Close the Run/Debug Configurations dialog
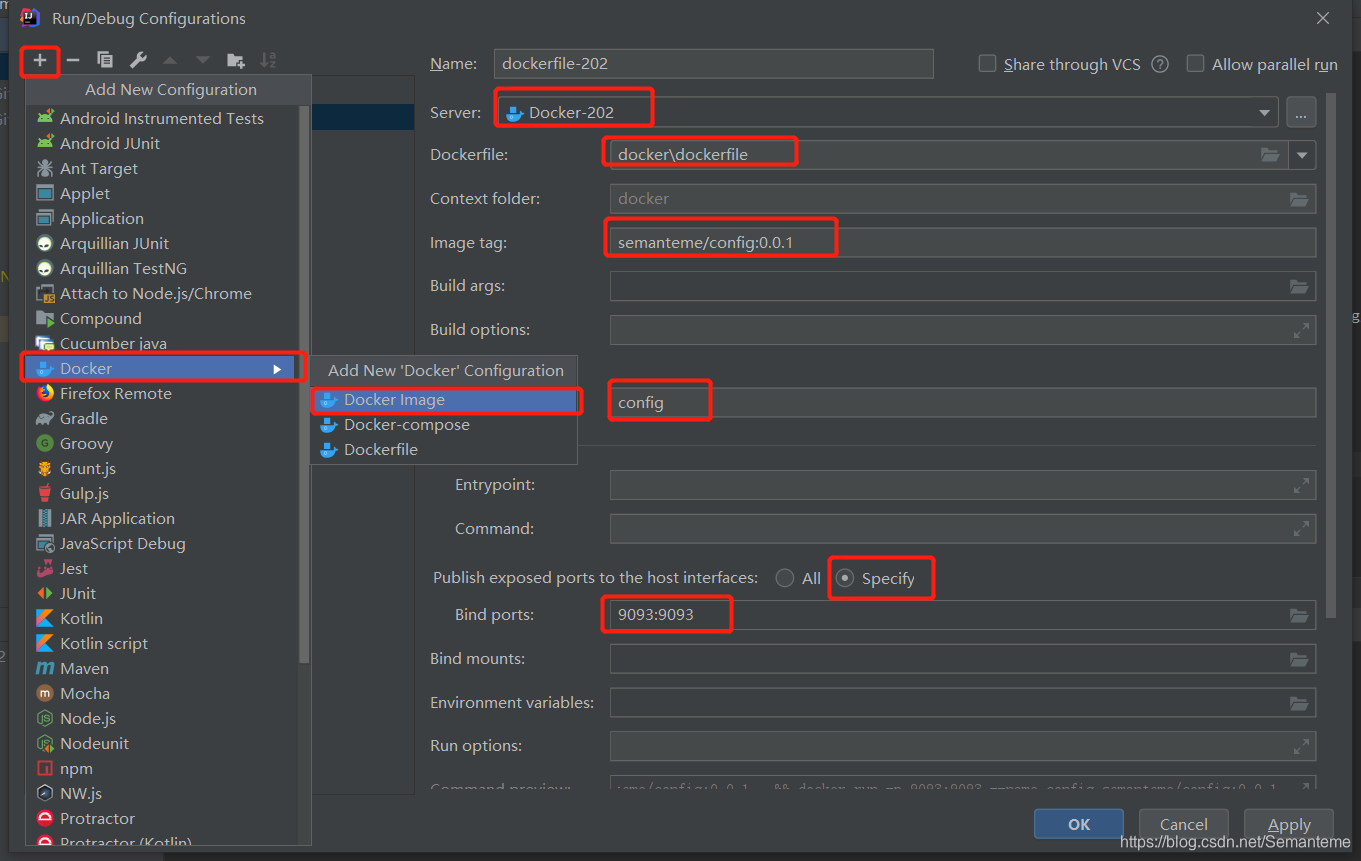Viewport: 1361px width, 861px height. point(1323,18)
